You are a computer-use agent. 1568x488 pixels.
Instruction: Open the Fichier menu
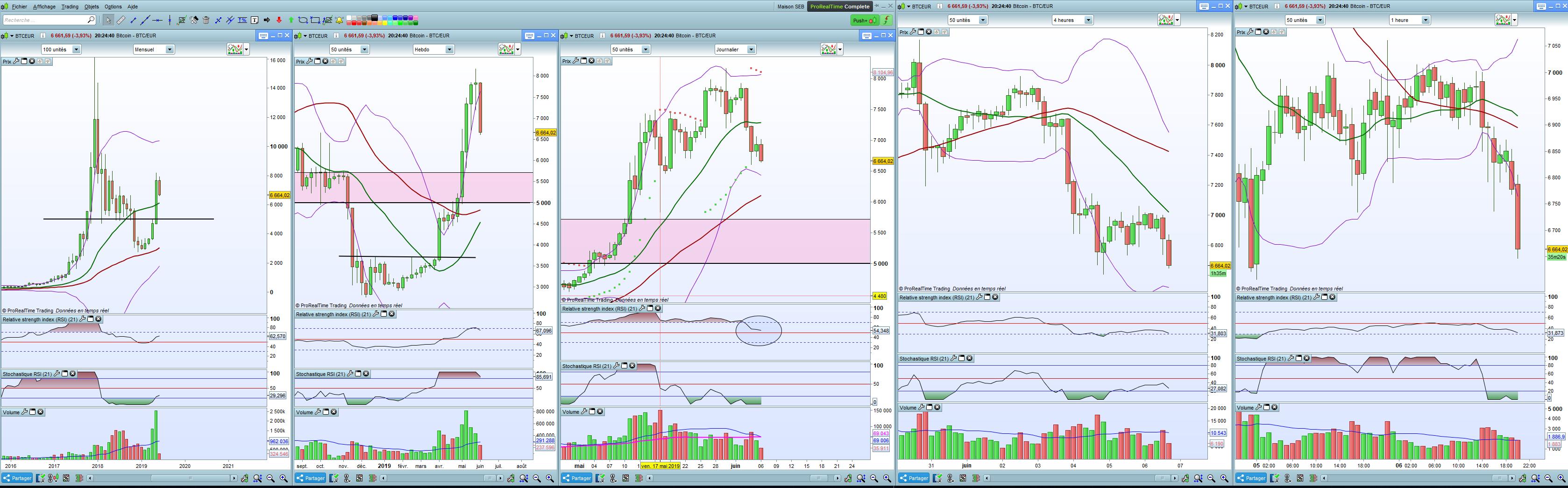tap(20, 7)
